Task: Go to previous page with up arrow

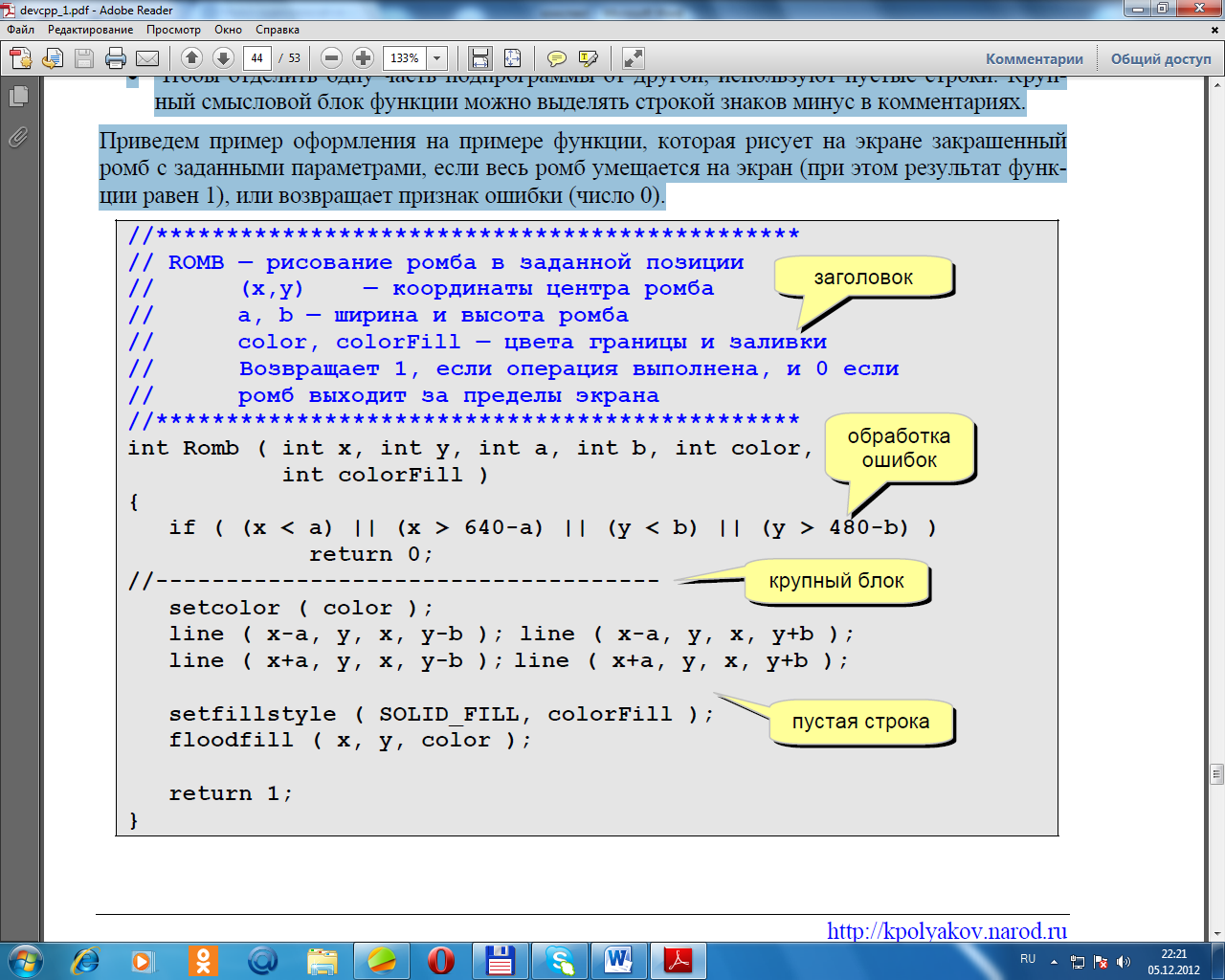Action: click(191, 58)
